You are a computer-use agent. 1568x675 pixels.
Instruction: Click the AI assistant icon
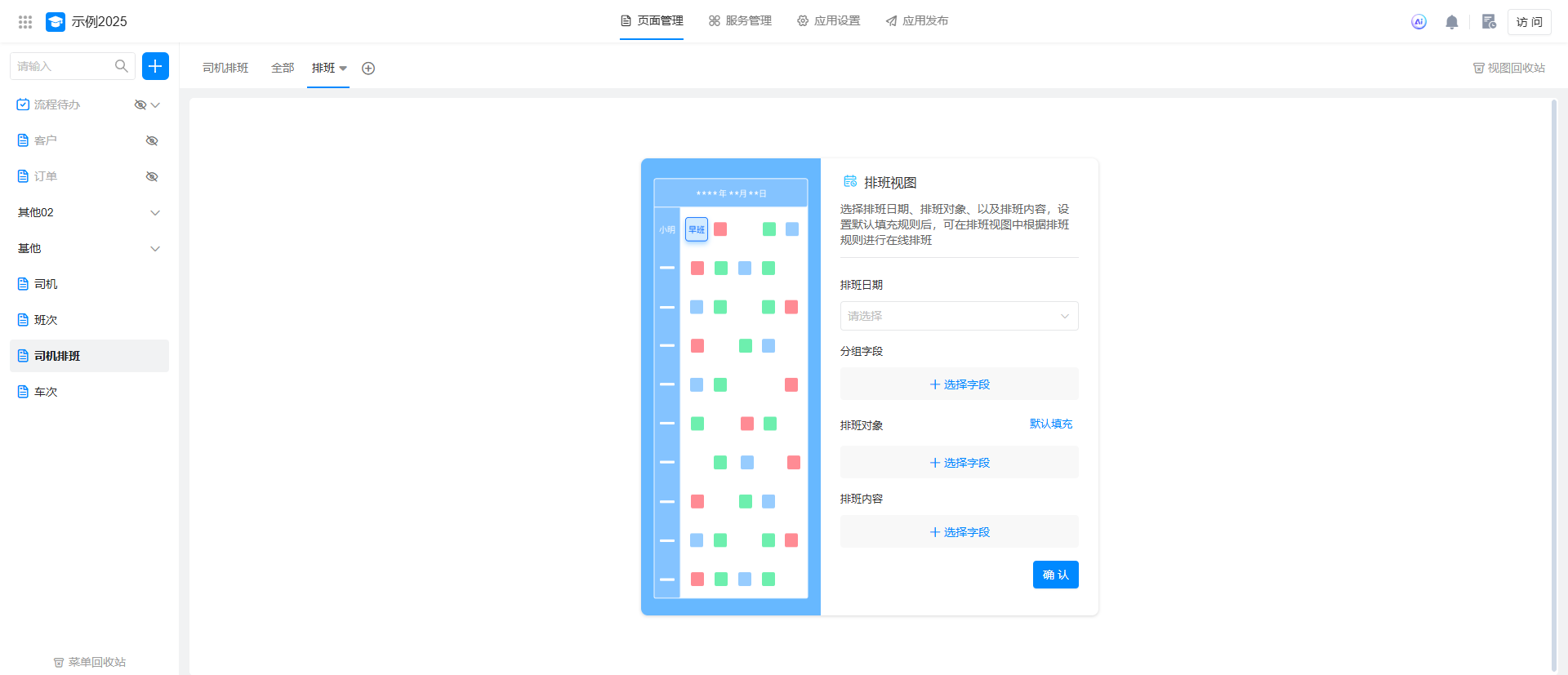(x=1419, y=22)
